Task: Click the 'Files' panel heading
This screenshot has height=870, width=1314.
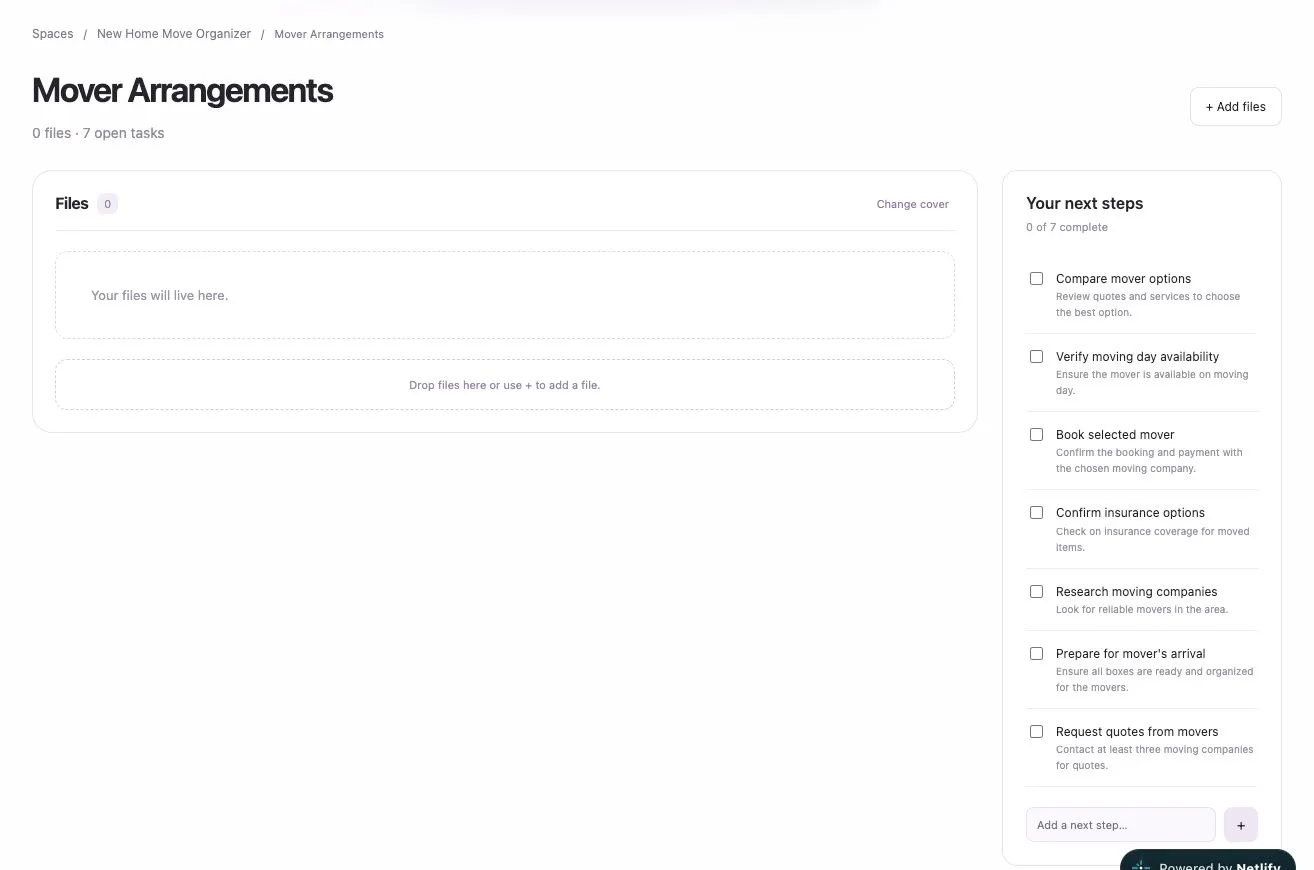Action: coord(72,204)
